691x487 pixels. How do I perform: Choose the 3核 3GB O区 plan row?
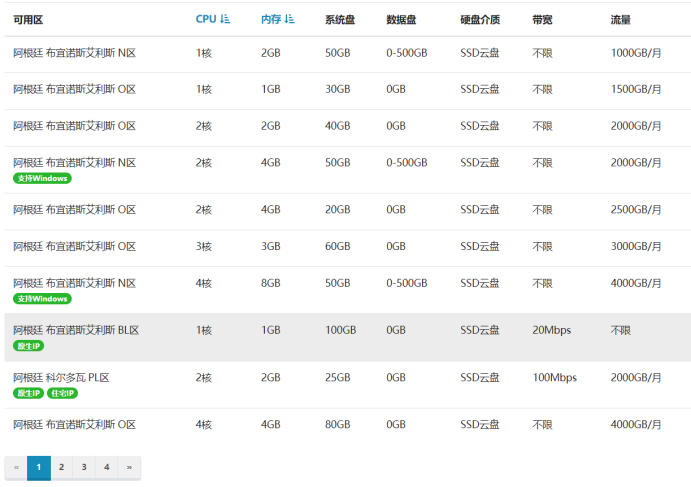pyautogui.click(x=348, y=248)
